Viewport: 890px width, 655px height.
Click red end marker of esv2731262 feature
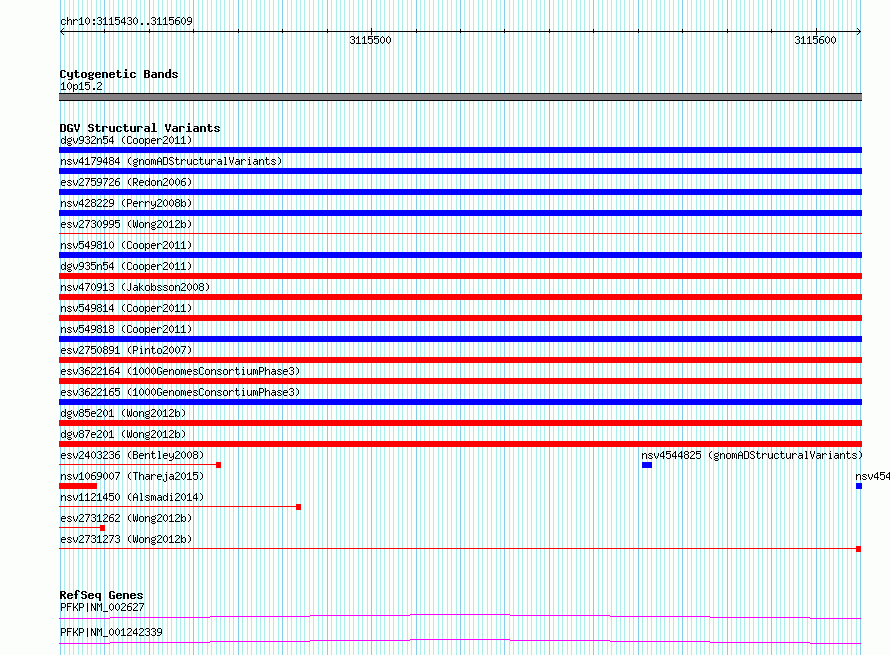click(x=102, y=528)
